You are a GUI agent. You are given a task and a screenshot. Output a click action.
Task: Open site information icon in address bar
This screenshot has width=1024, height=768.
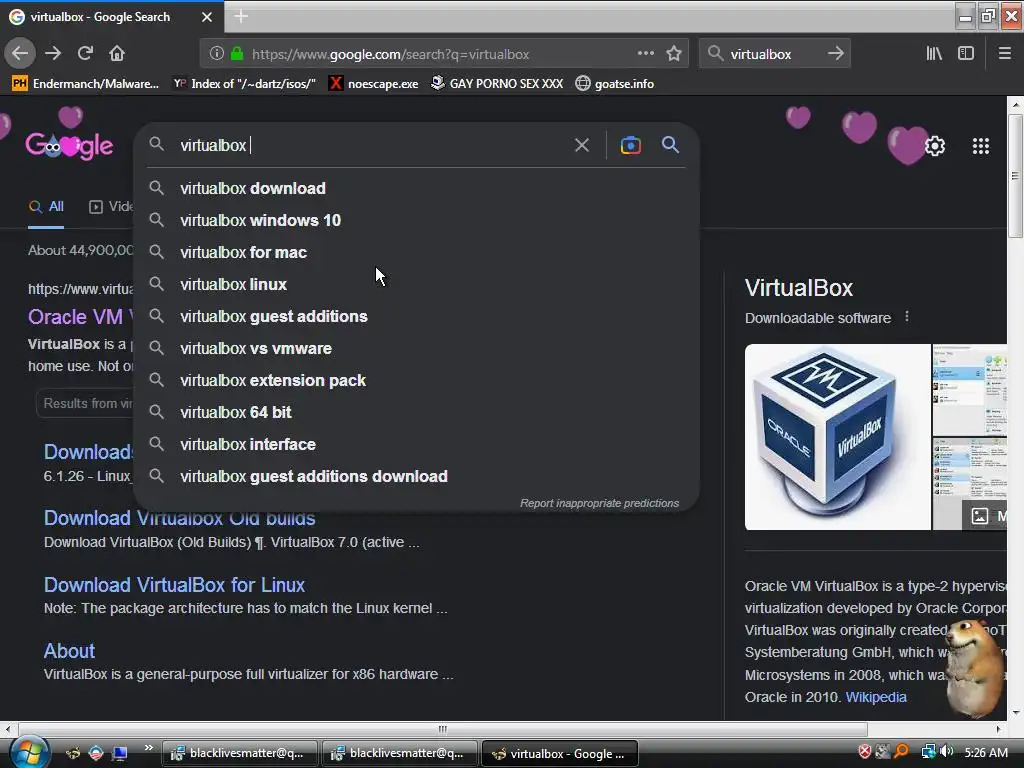point(216,54)
